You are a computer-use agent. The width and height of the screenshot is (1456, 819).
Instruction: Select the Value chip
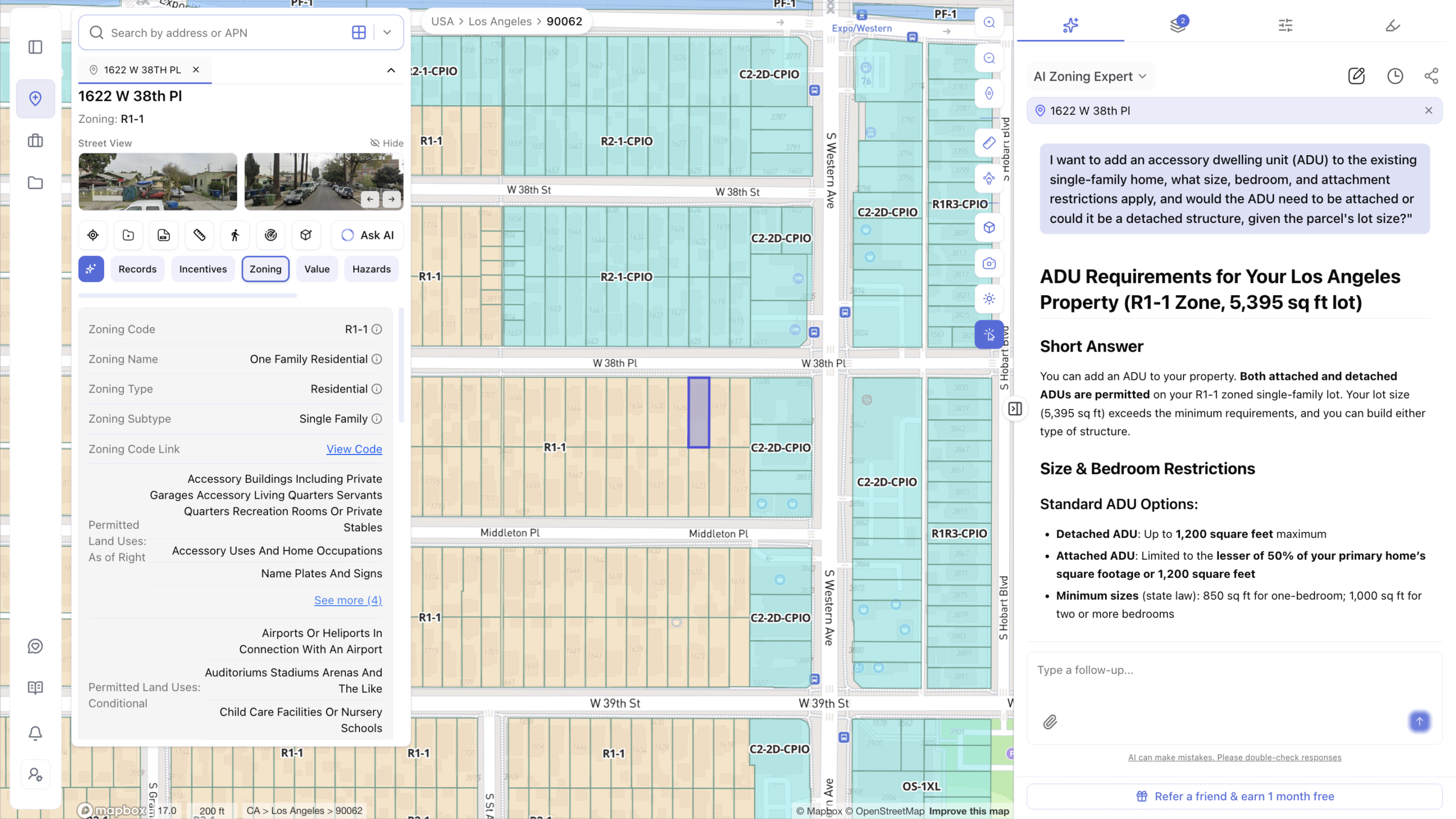pos(317,269)
